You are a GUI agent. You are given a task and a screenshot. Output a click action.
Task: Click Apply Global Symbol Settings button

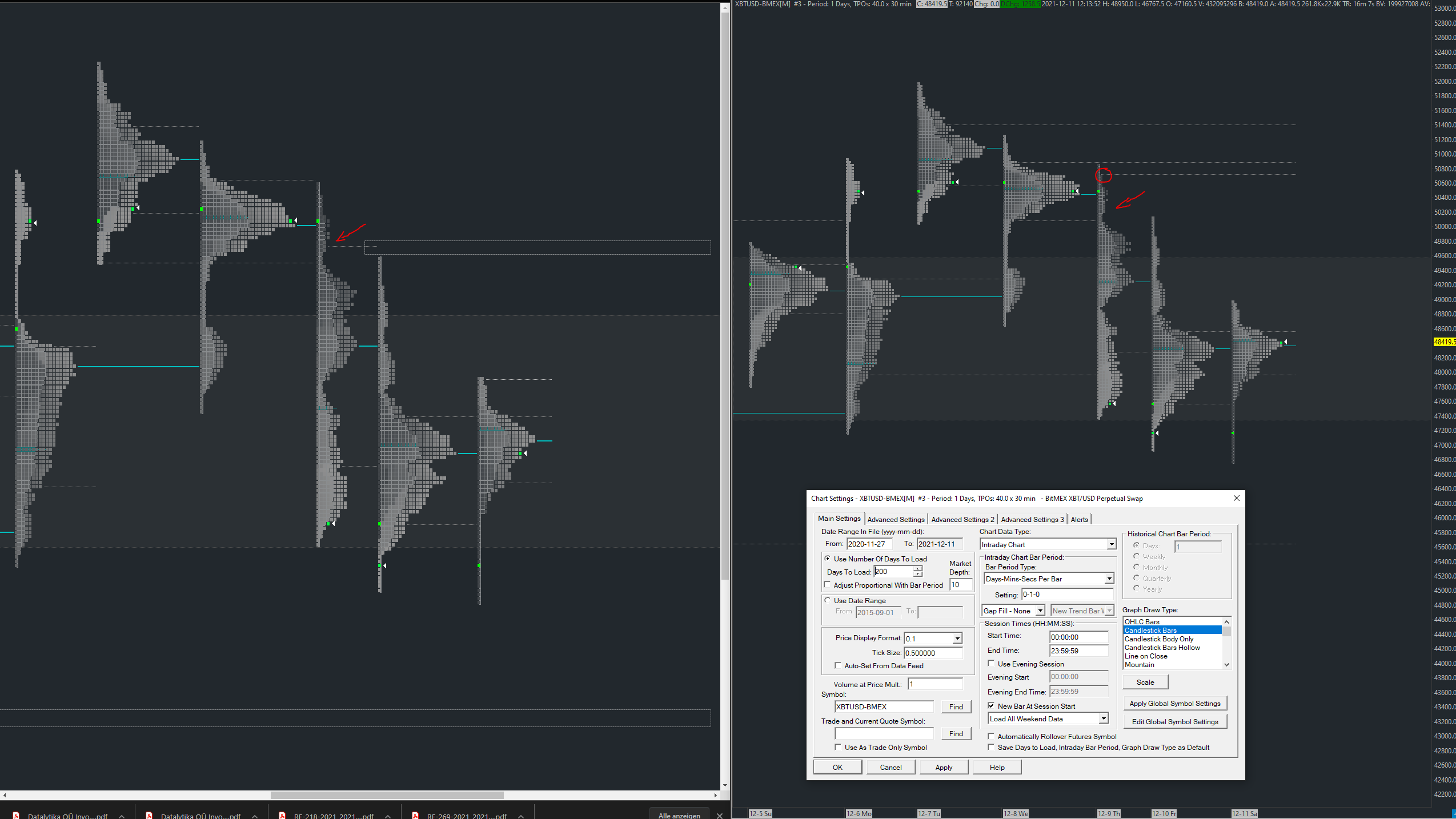tap(1174, 704)
